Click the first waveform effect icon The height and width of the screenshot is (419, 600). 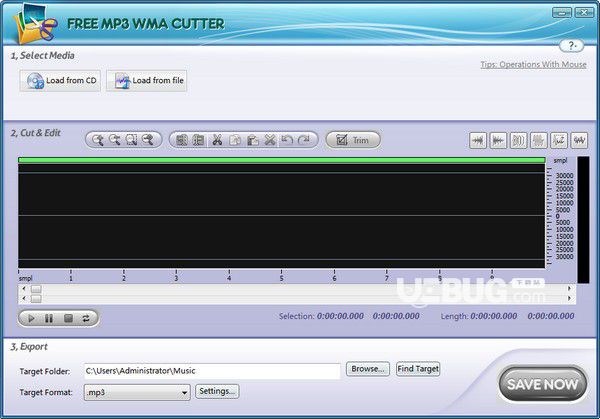tap(478, 140)
